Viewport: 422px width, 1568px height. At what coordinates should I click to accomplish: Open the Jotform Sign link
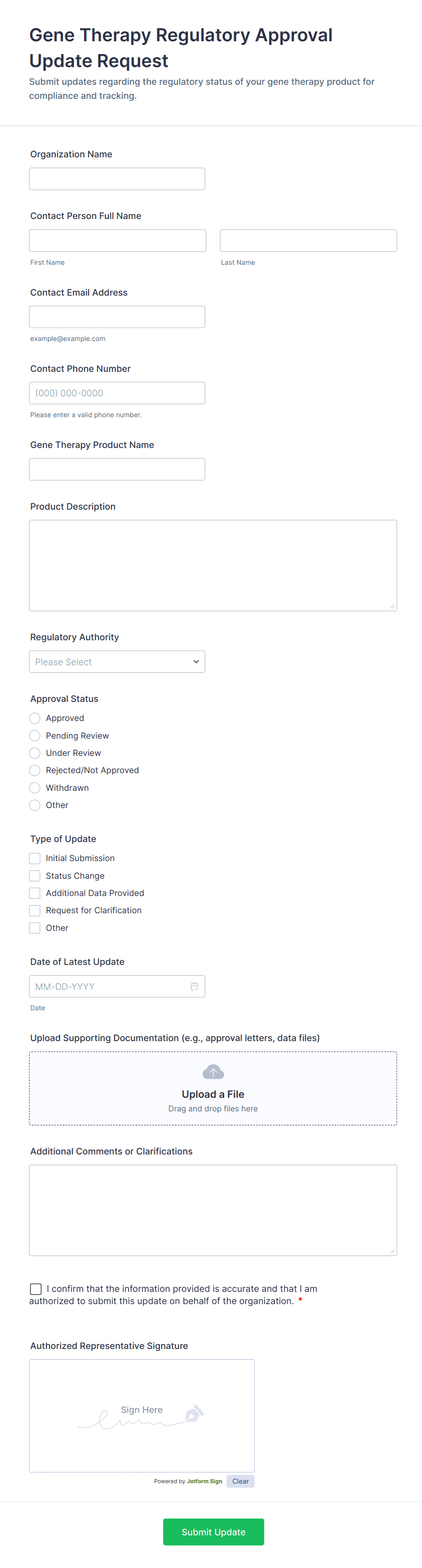(204, 1481)
